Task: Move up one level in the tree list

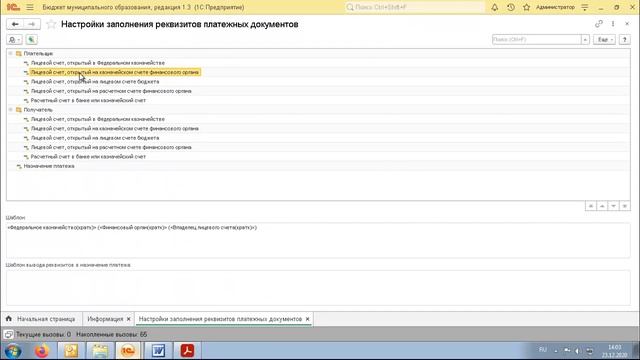Action: (x=602, y=206)
